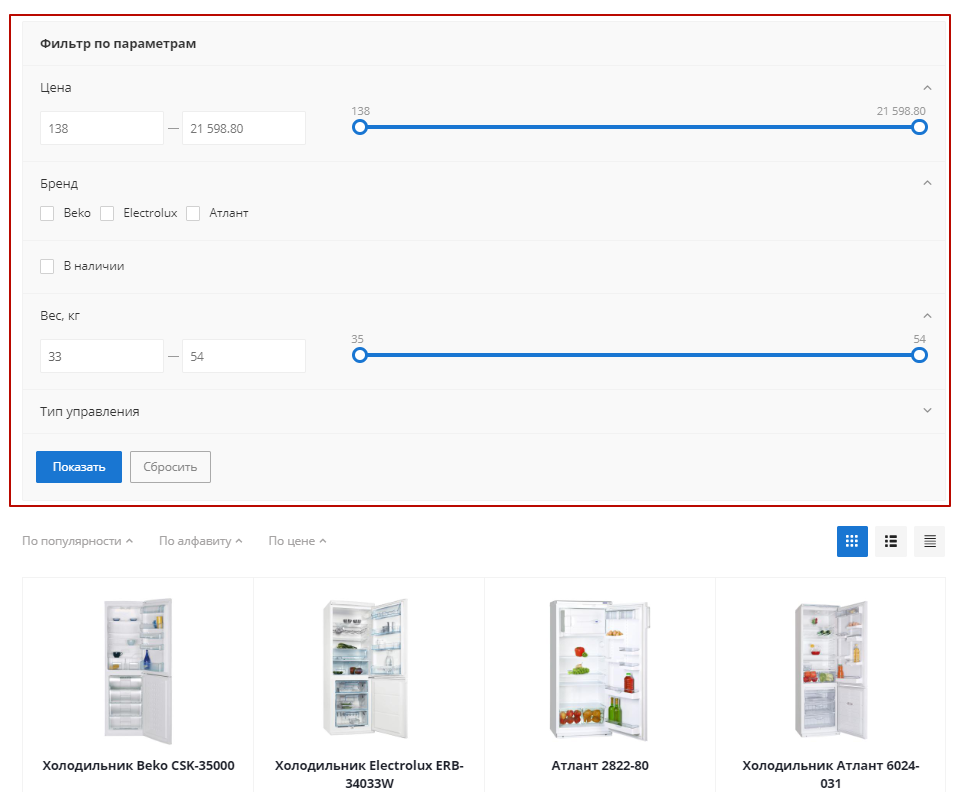Collapse the Цена section chevron
Viewport: 957px width, 792px height.
[927, 88]
